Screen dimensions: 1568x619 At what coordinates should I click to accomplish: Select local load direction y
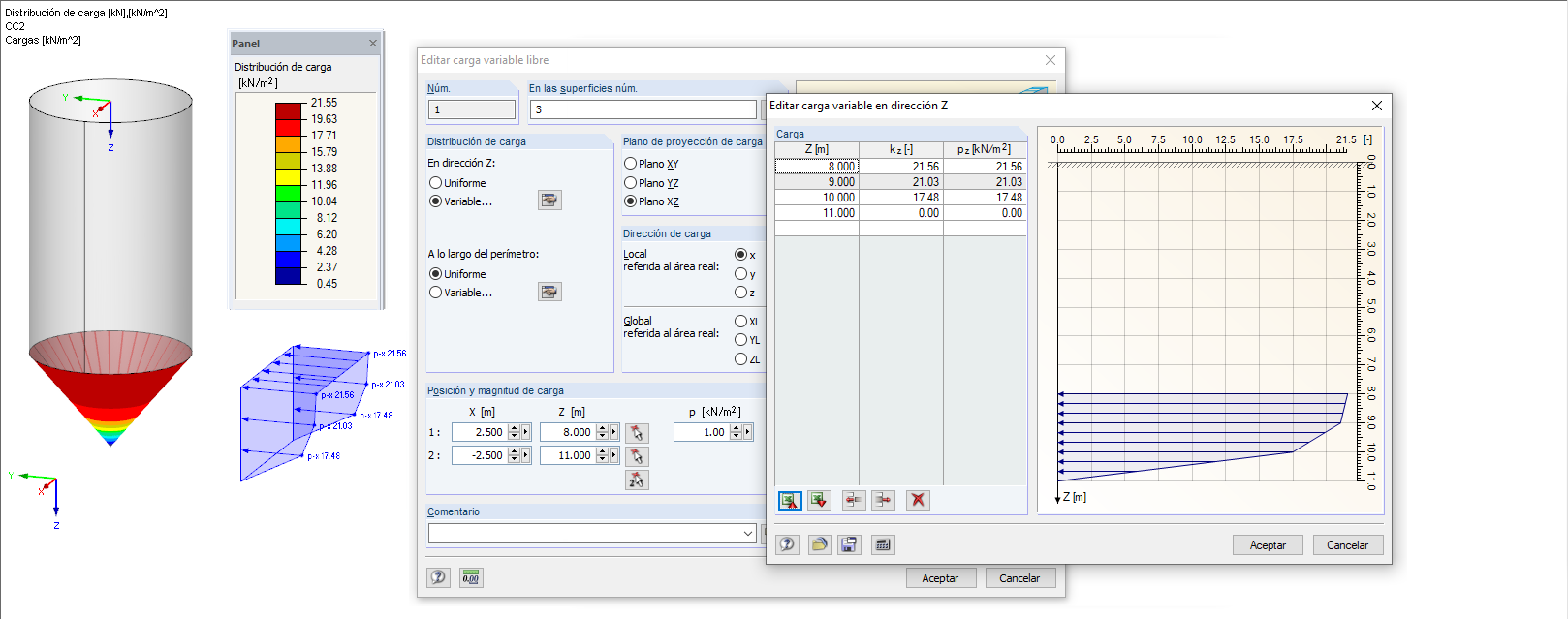pos(740,274)
